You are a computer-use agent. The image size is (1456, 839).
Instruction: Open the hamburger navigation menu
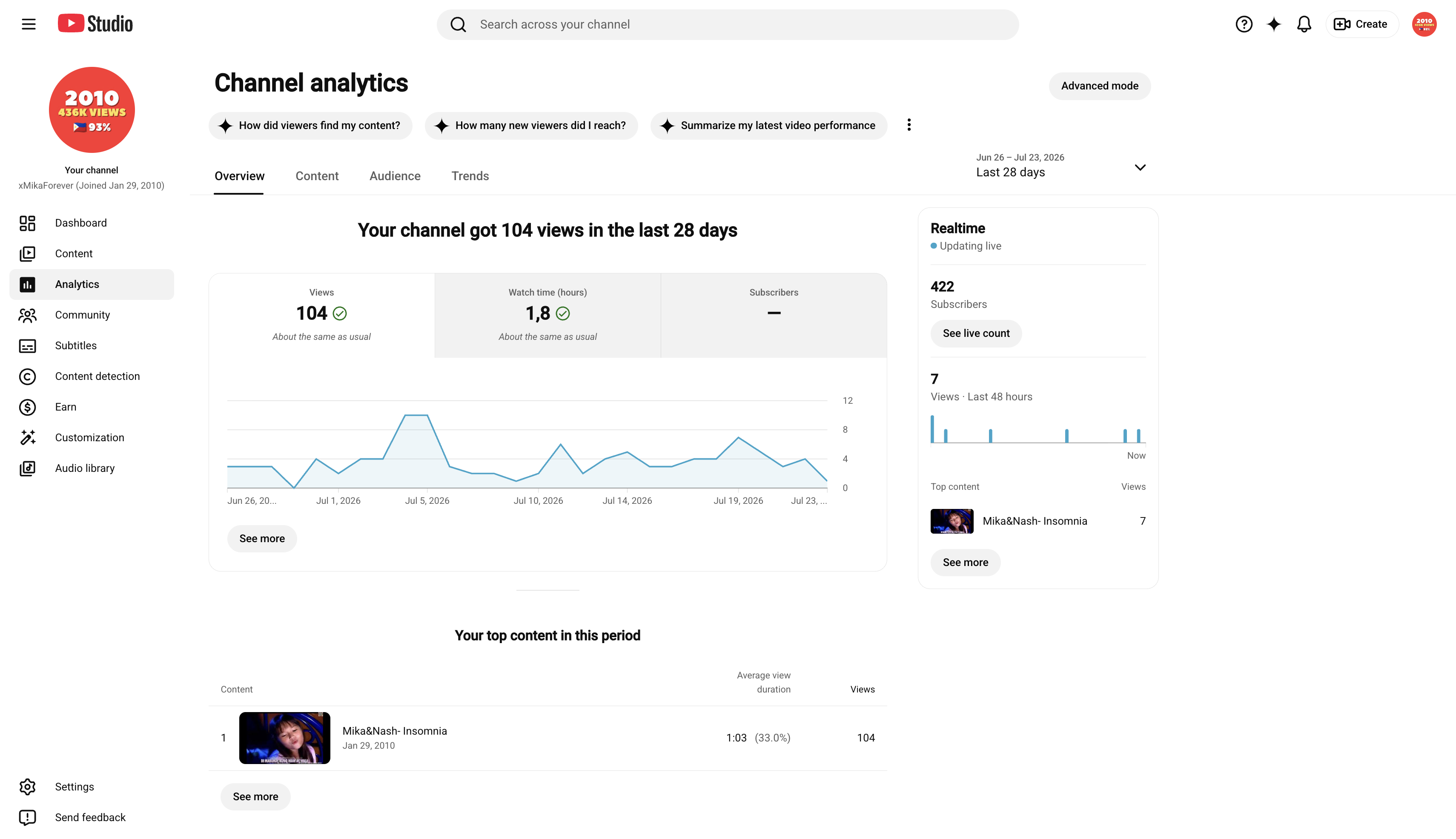pos(28,24)
